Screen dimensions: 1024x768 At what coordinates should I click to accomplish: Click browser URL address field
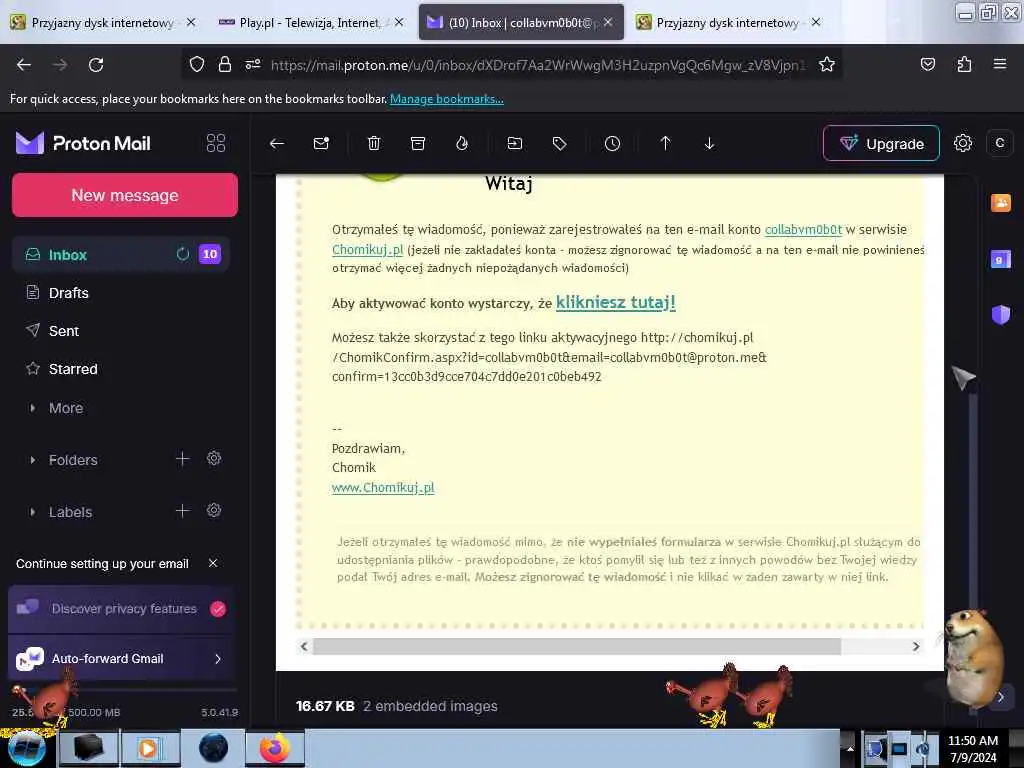[539, 65]
